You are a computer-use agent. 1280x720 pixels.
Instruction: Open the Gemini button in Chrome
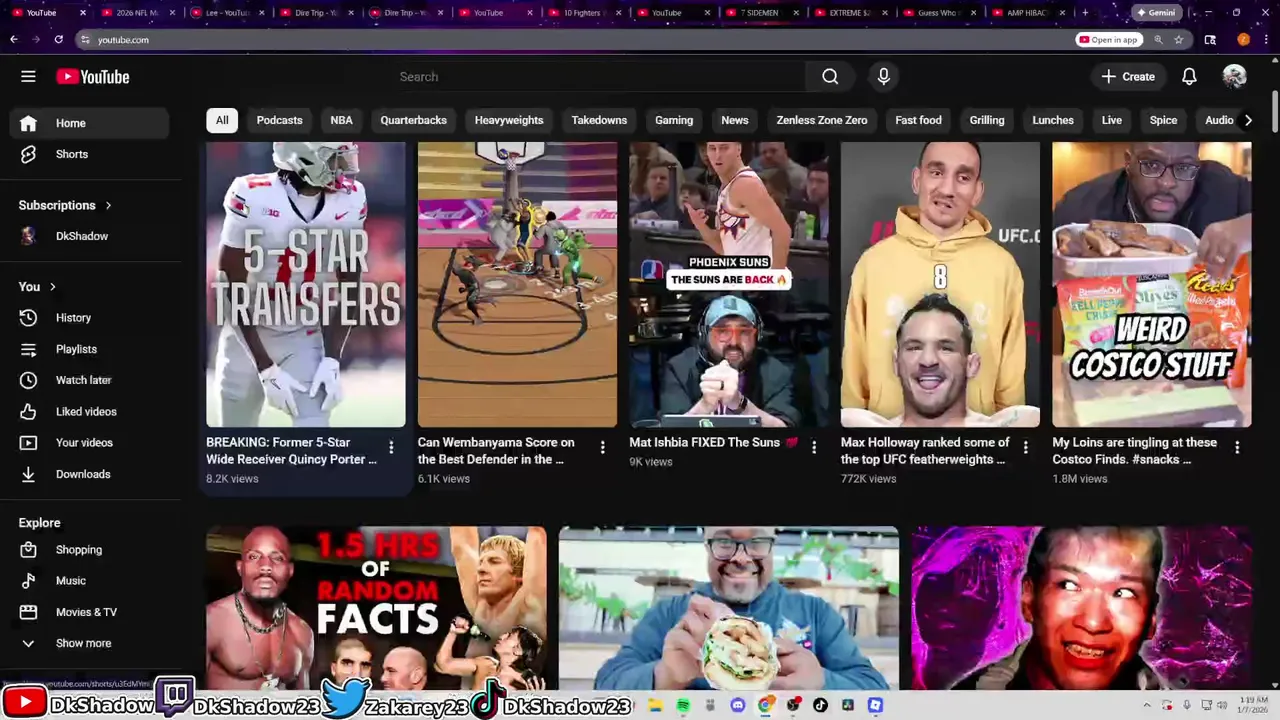1155,13
